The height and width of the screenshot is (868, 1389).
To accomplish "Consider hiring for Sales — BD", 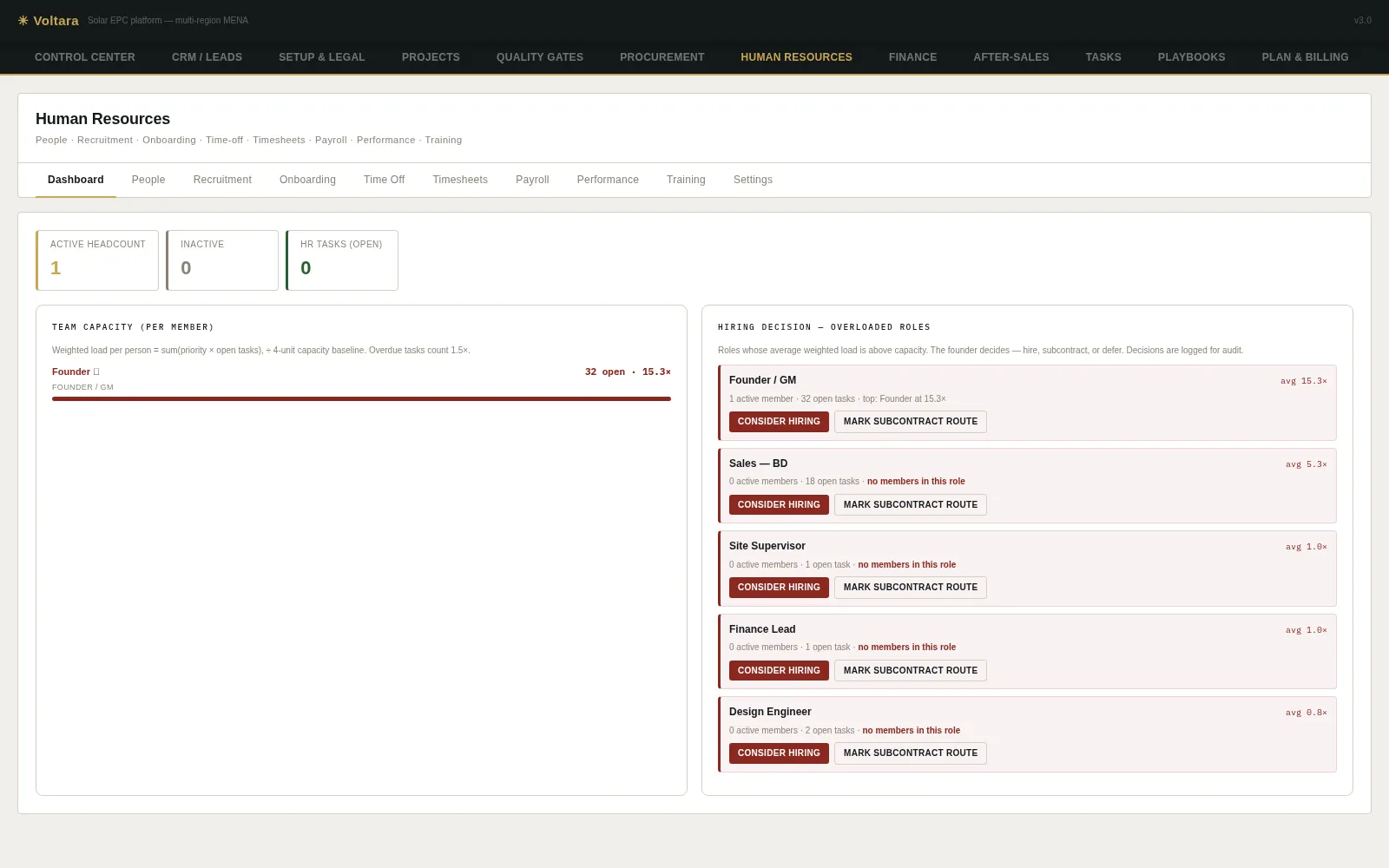I will [779, 505].
